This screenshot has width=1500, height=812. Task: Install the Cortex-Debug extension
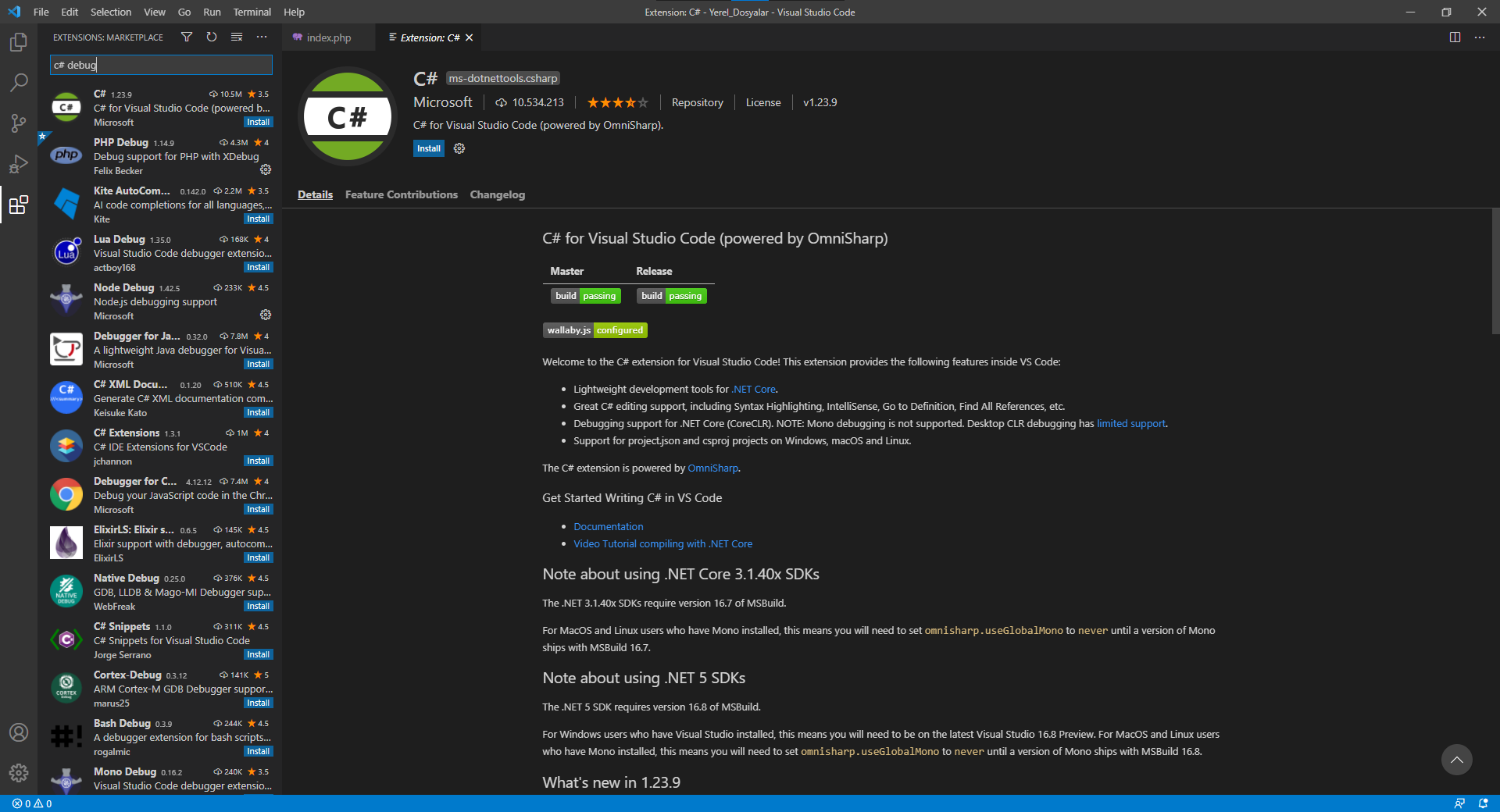pyautogui.click(x=259, y=703)
